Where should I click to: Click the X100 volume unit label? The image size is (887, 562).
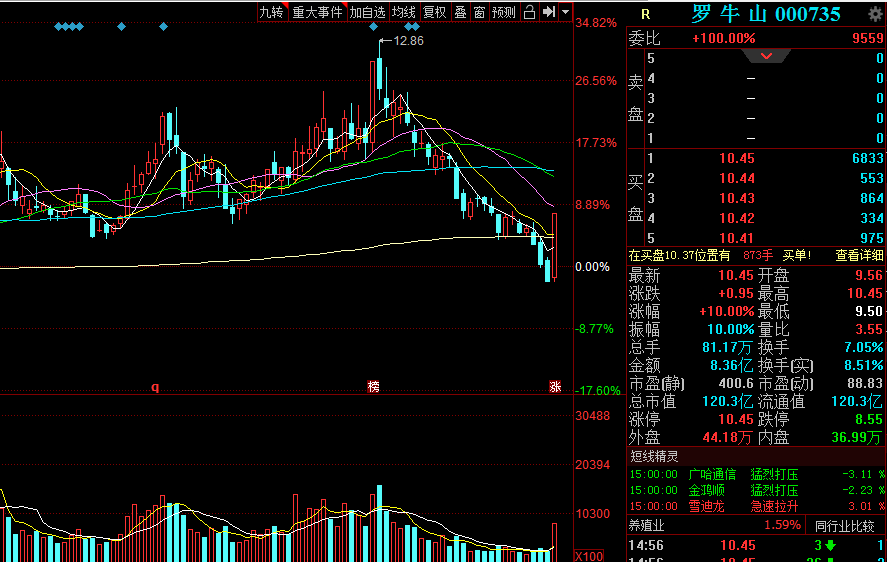[588, 555]
